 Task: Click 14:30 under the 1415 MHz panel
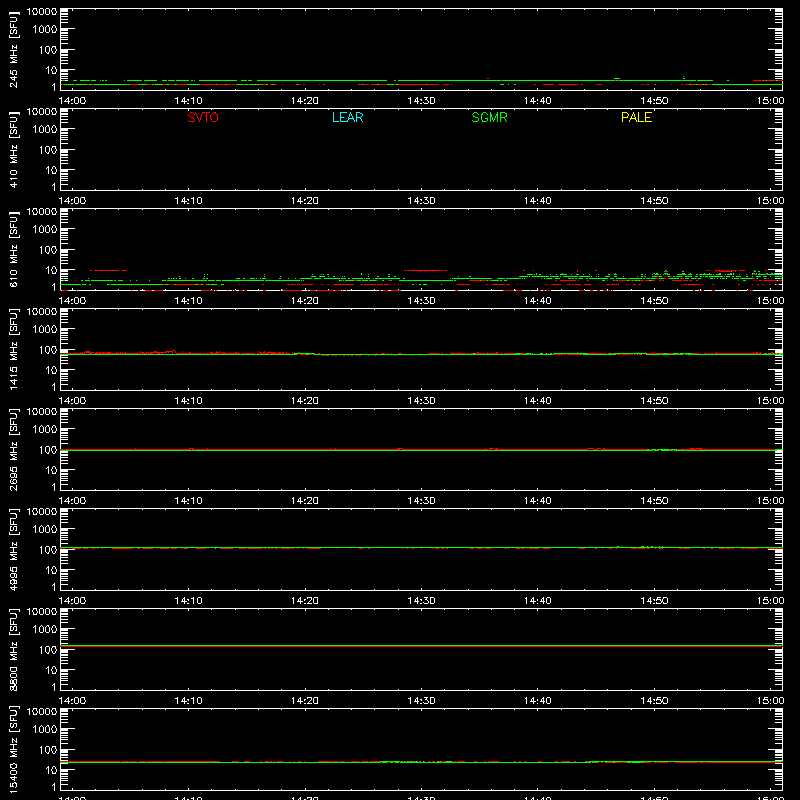click(421, 401)
